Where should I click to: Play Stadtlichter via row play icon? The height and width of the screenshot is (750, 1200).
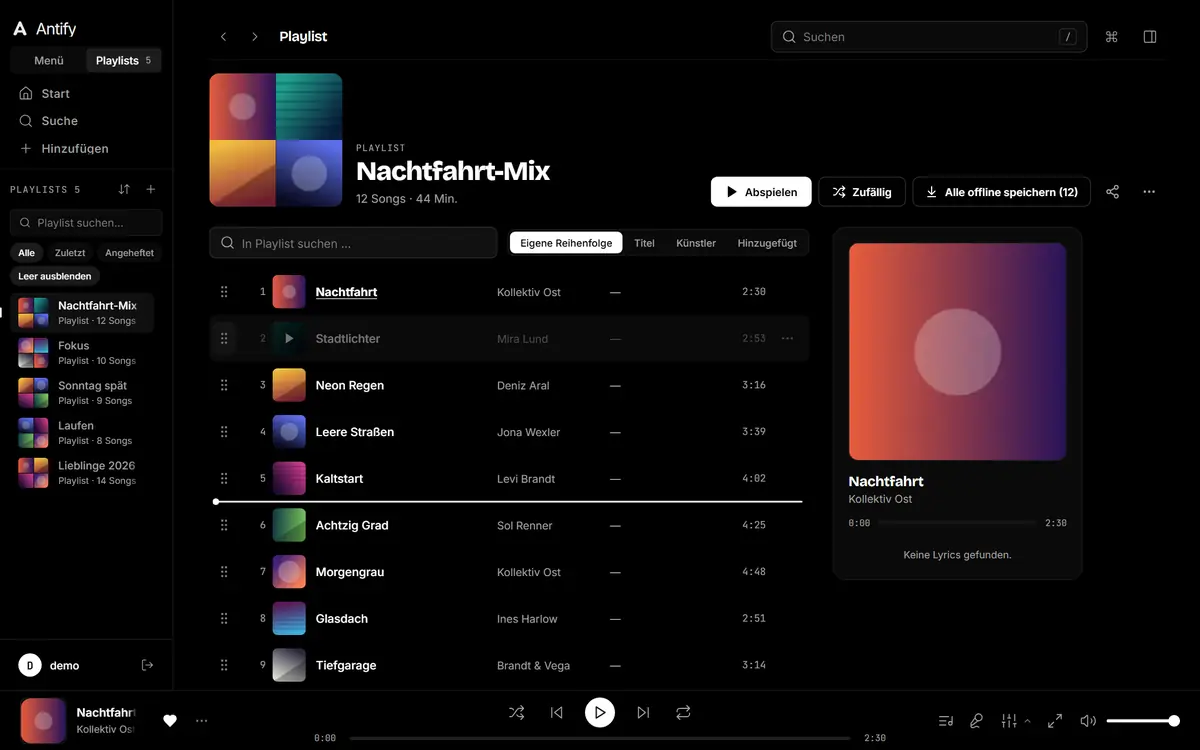[289, 339]
